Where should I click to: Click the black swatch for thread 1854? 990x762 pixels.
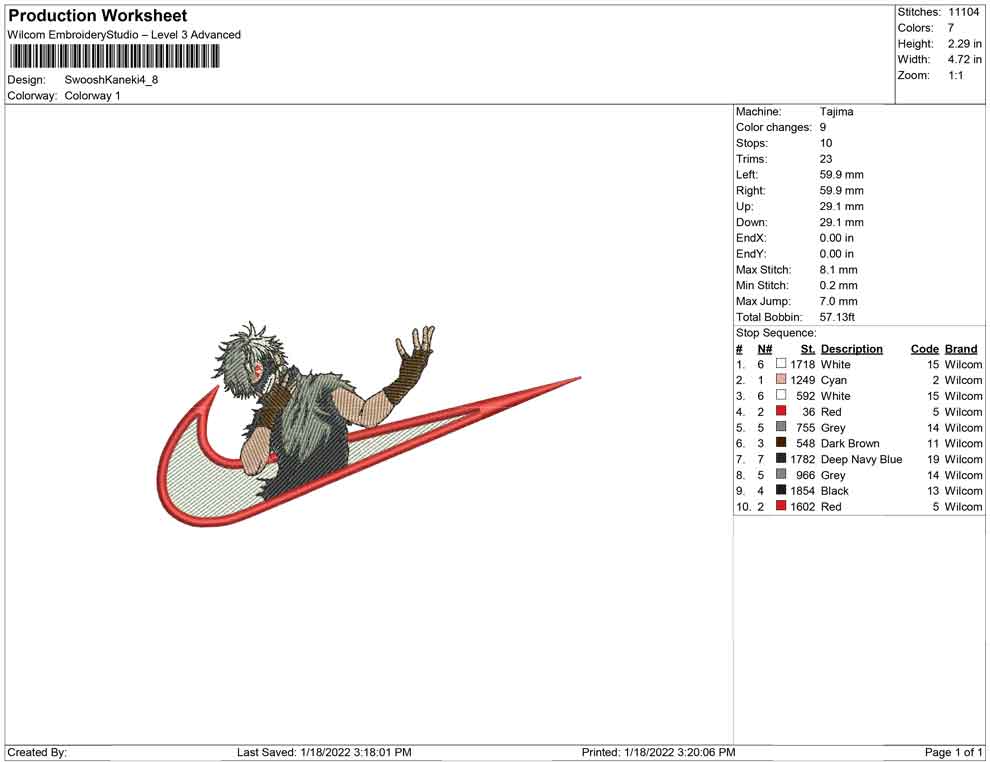[x=781, y=490]
